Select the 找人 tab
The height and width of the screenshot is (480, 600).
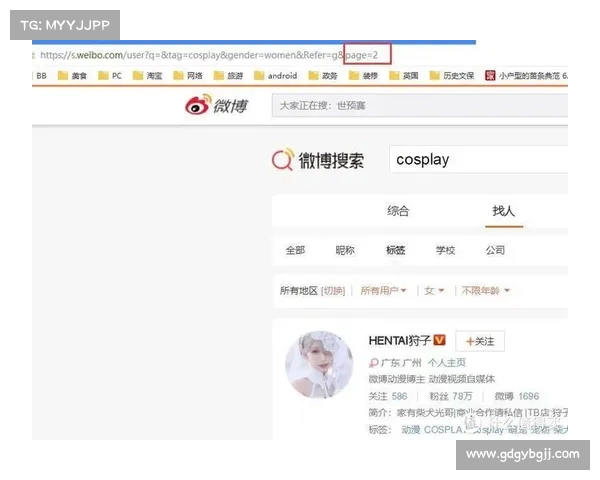click(503, 211)
